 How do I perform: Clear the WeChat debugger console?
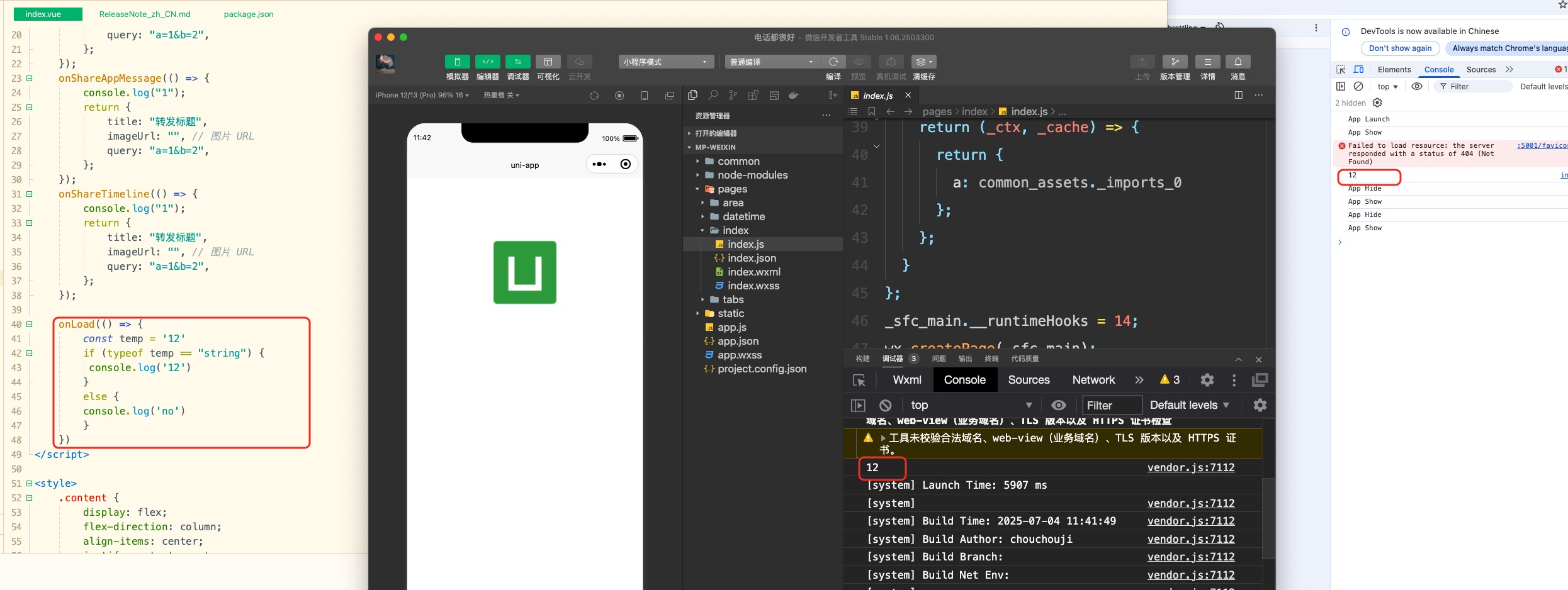pos(885,405)
